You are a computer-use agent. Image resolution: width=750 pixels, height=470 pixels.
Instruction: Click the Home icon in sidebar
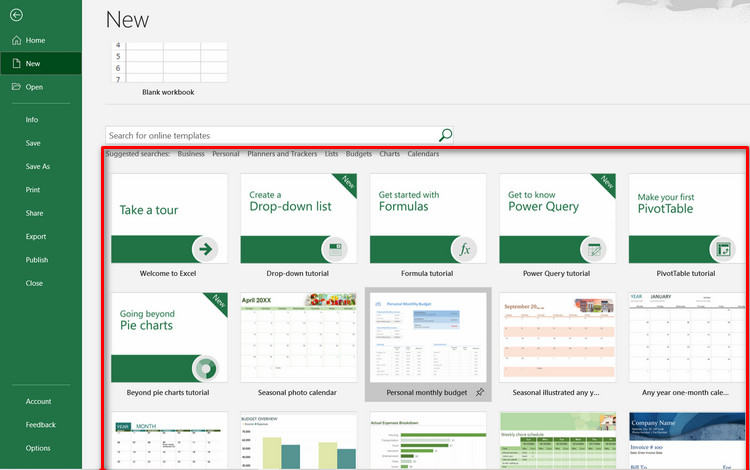(16, 40)
